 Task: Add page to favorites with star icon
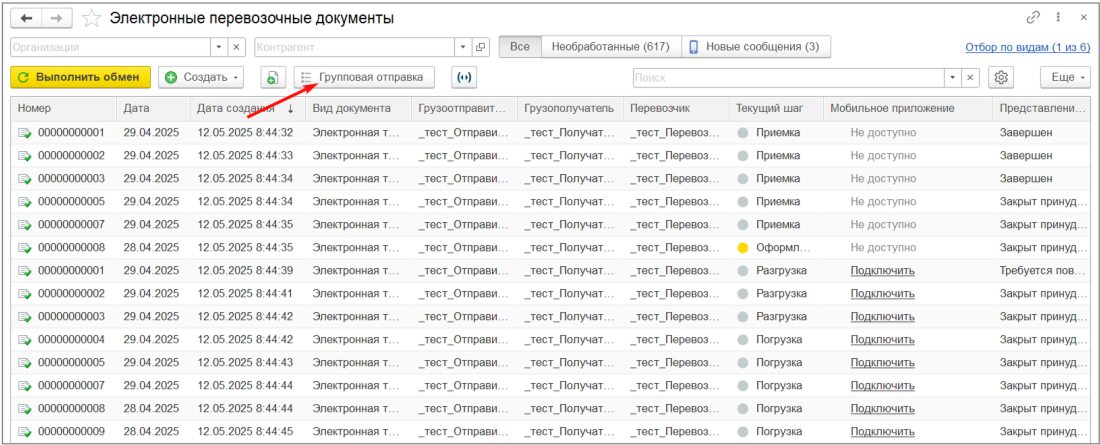pyautogui.click(x=91, y=18)
